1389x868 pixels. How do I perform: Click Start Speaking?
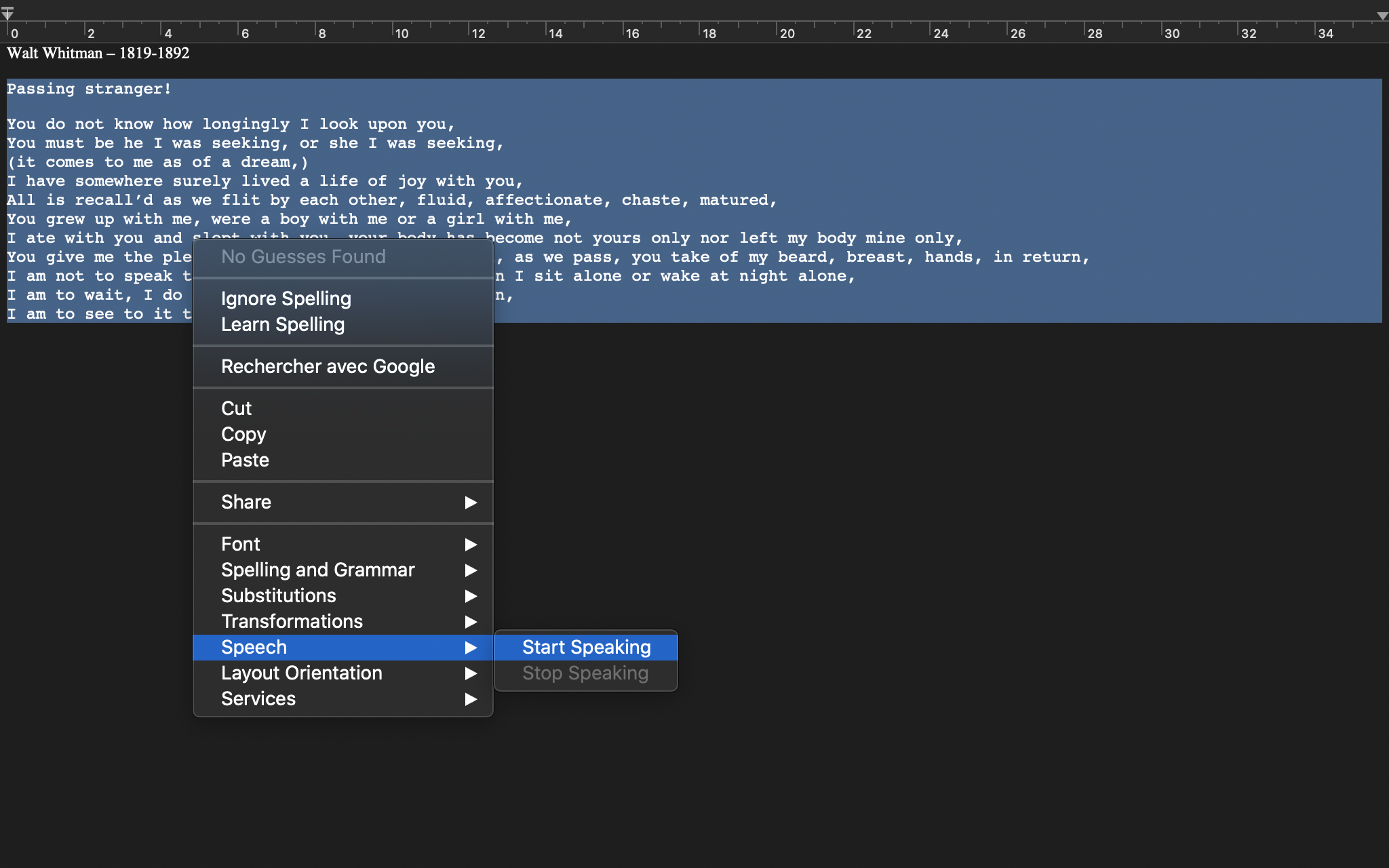(586, 647)
